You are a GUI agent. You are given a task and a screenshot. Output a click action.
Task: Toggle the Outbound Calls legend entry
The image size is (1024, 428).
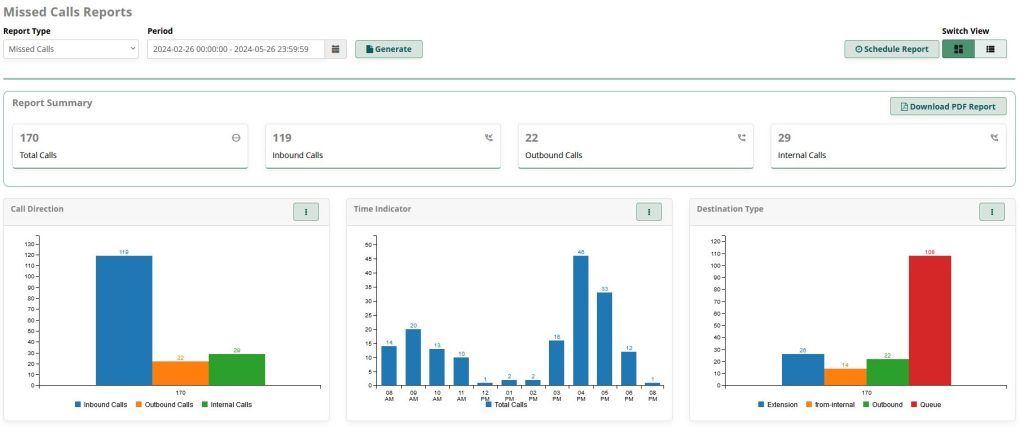point(163,405)
